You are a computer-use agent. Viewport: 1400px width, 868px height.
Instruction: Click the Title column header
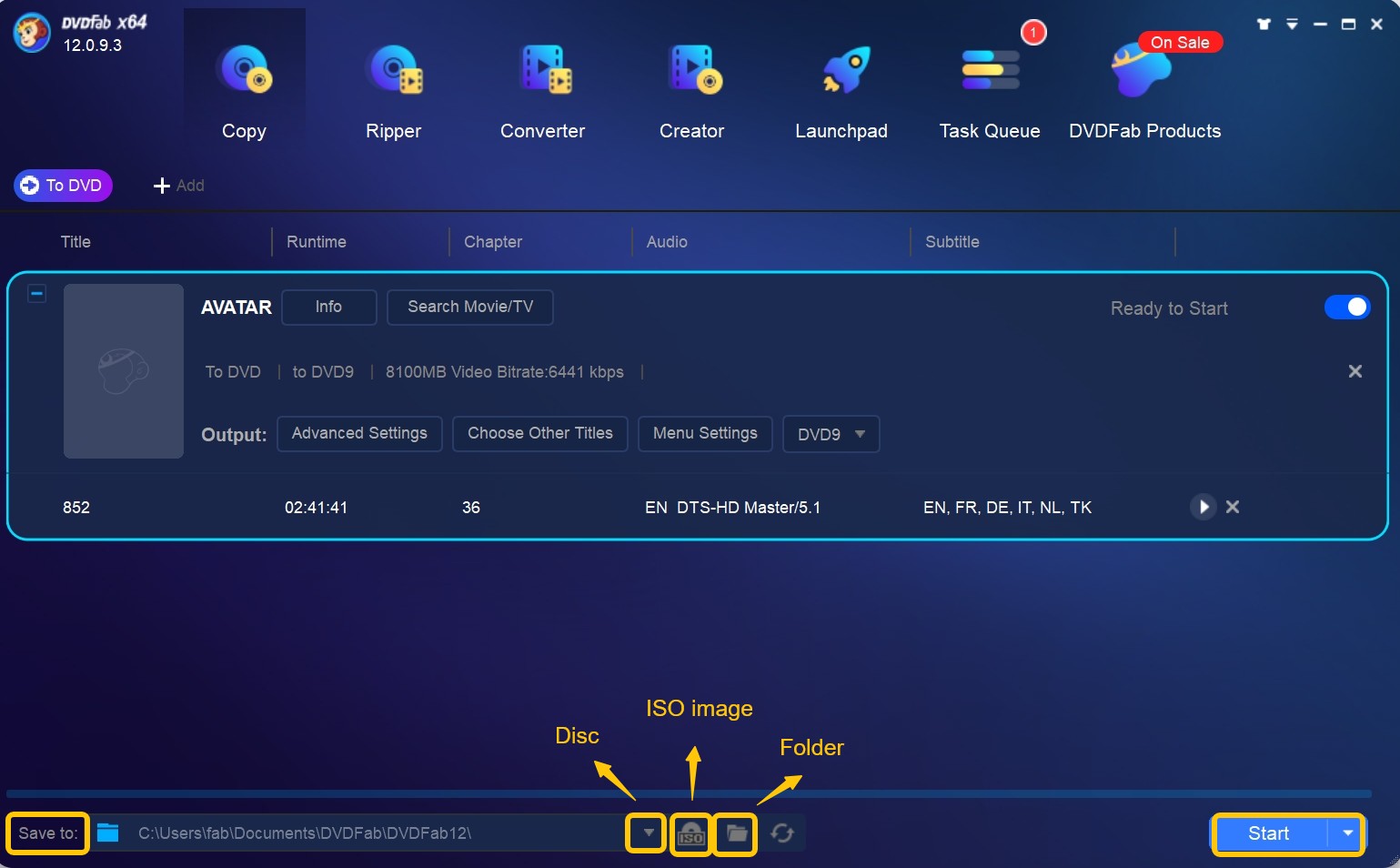(x=76, y=242)
